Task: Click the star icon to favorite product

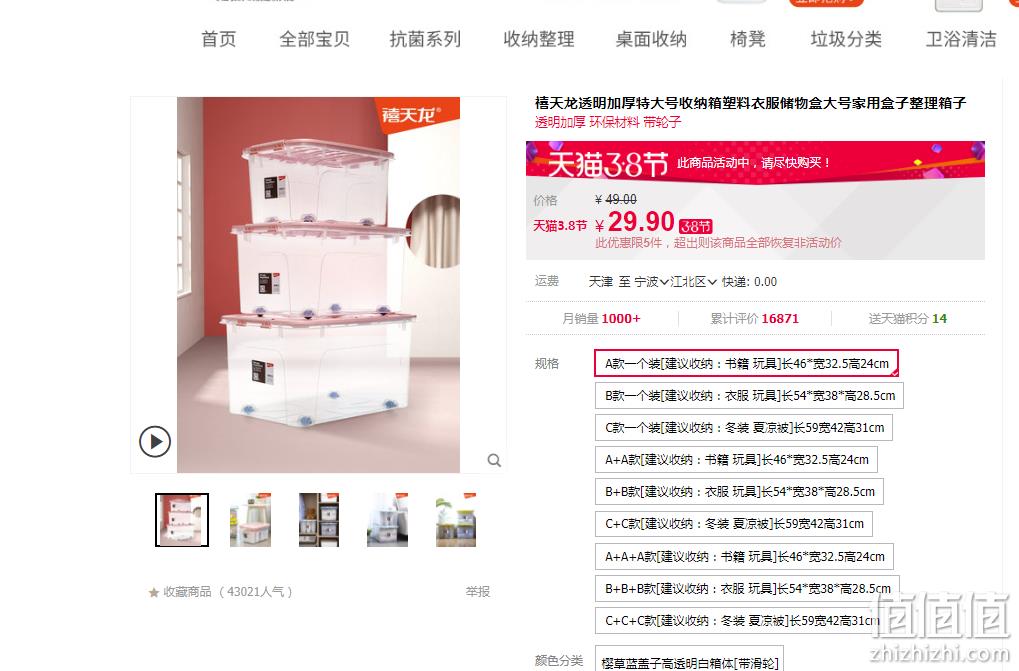Action: click(153, 592)
